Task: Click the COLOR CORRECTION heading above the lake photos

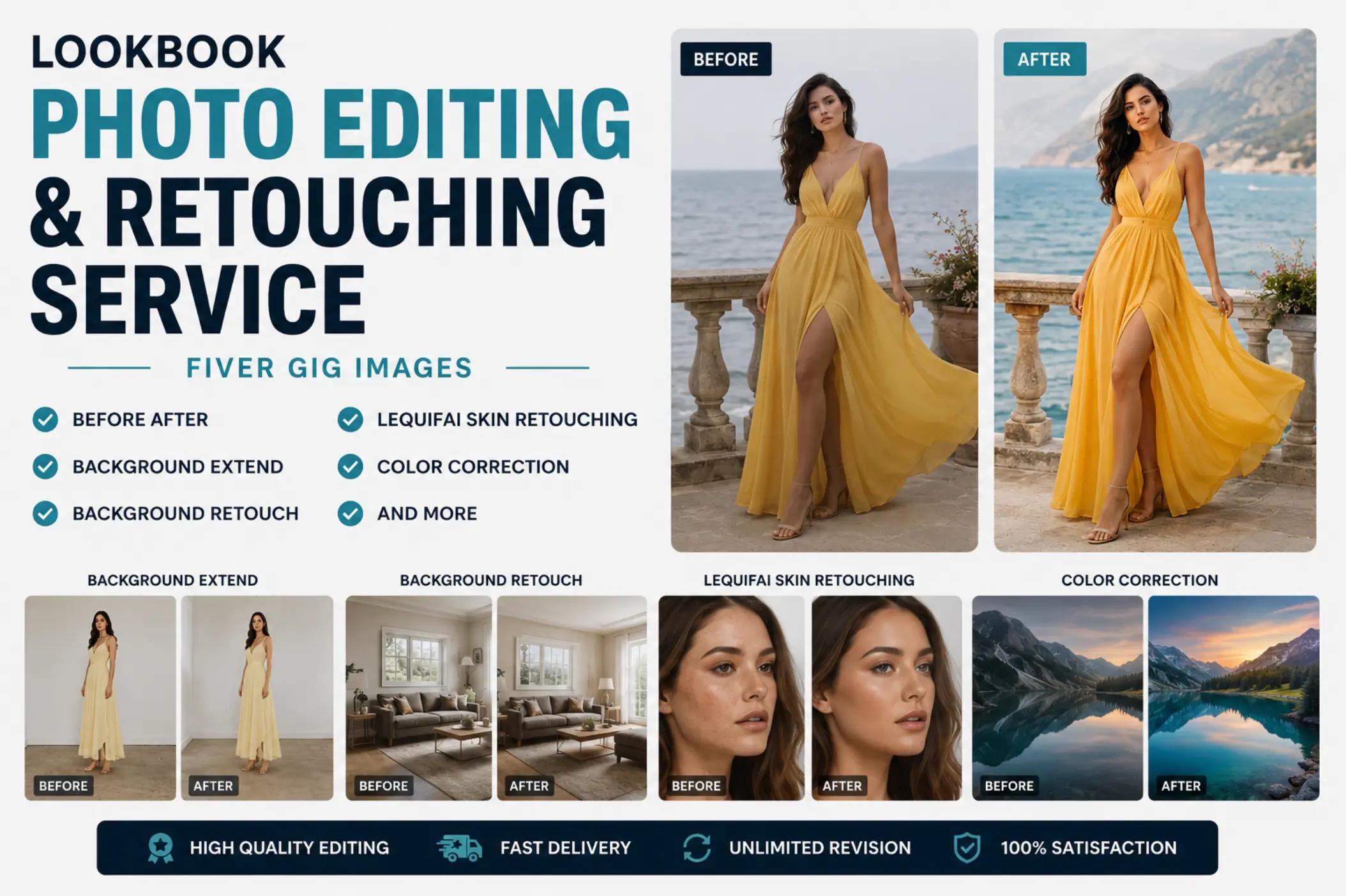Action: point(1140,580)
